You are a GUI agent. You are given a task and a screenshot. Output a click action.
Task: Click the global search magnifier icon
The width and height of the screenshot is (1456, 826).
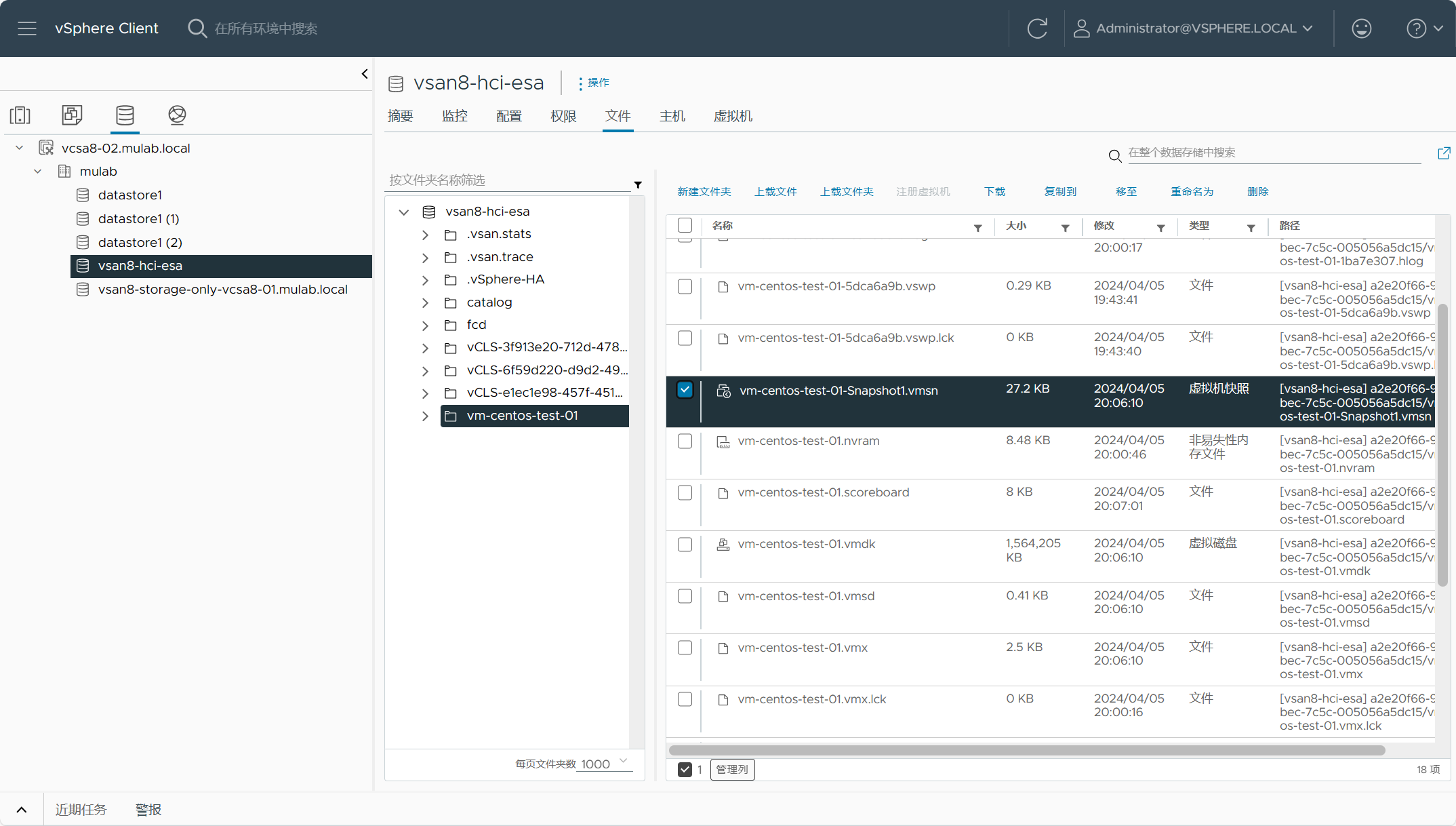coord(197,28)
